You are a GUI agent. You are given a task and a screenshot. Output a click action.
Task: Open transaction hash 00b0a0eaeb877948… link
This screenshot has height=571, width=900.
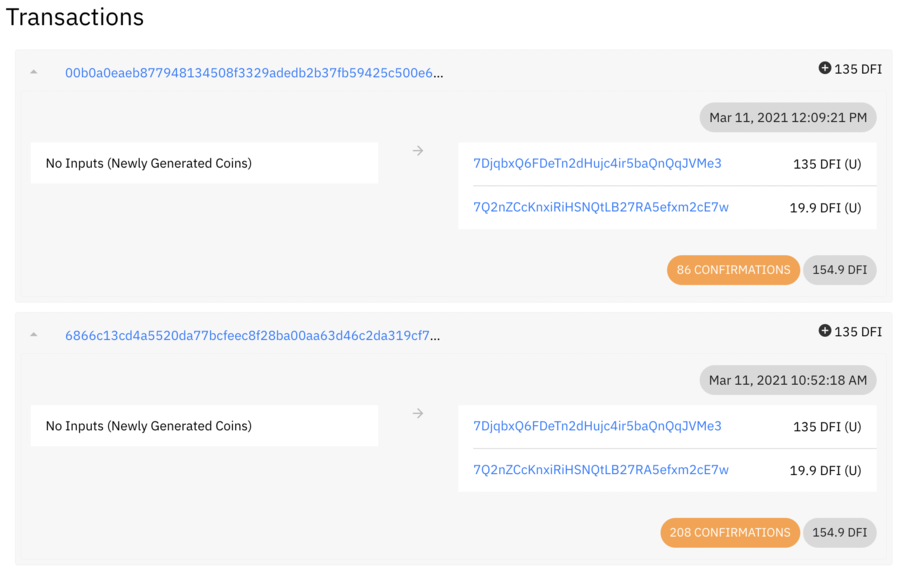coord(254,73)
